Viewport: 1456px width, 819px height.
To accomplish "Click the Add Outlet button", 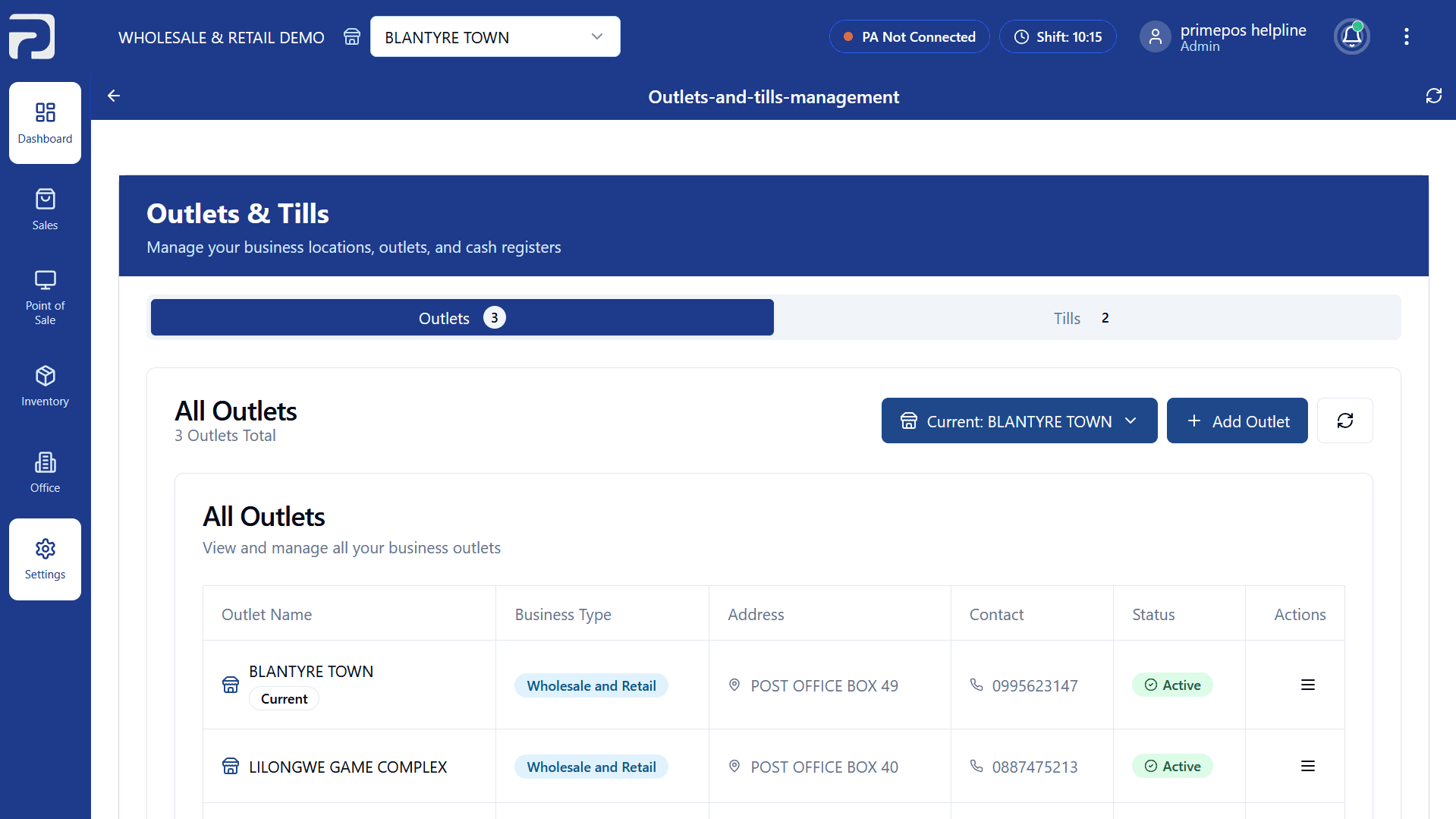I will click(x=1237, y=421).
